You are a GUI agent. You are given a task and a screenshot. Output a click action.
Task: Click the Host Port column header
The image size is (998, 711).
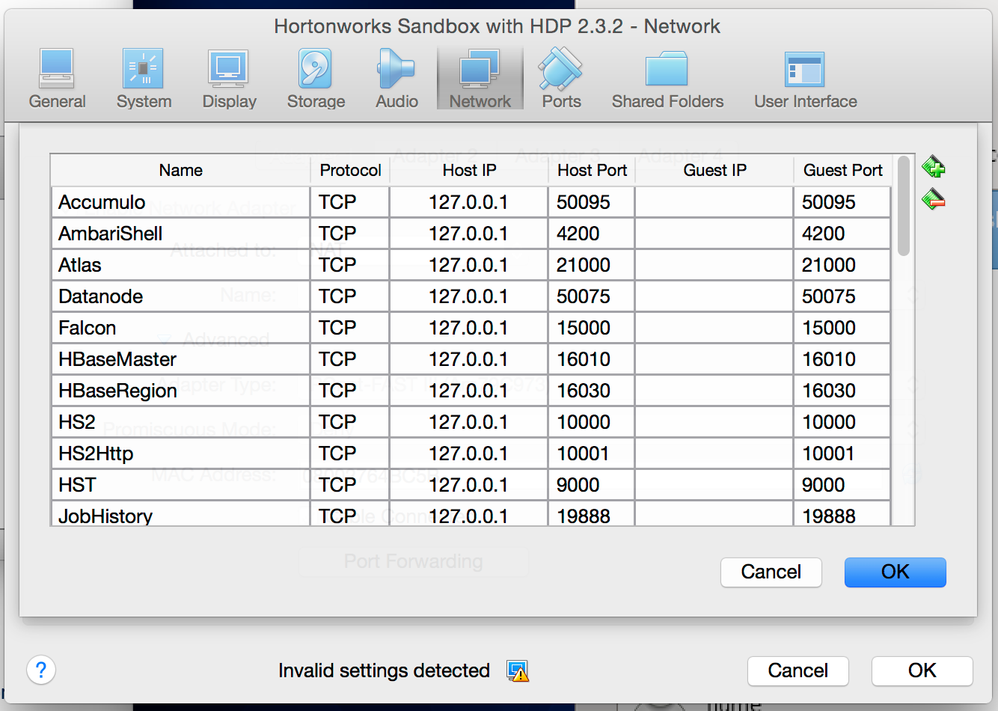(592, 170)
